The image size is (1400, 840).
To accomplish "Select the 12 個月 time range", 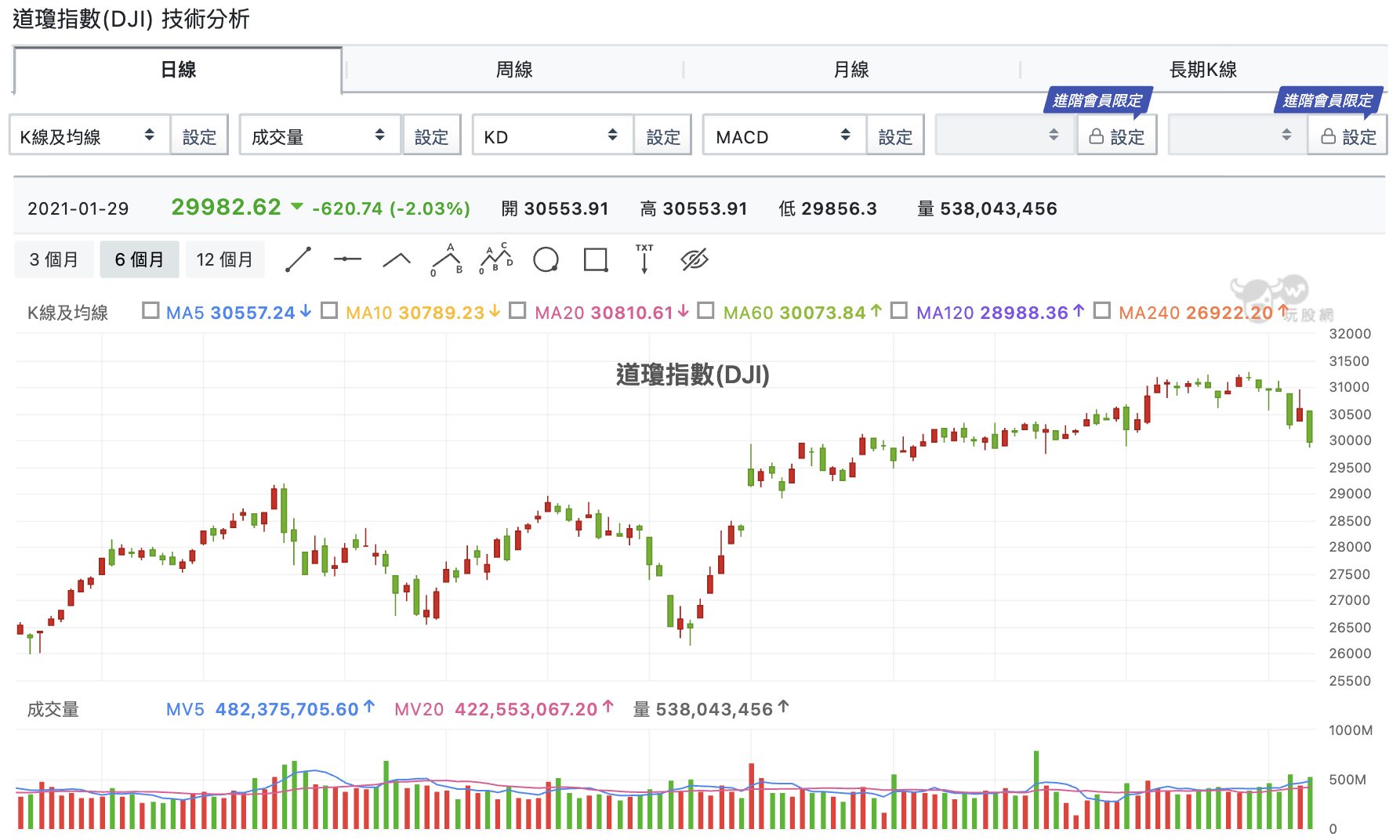I will click(x=225, y=259).
